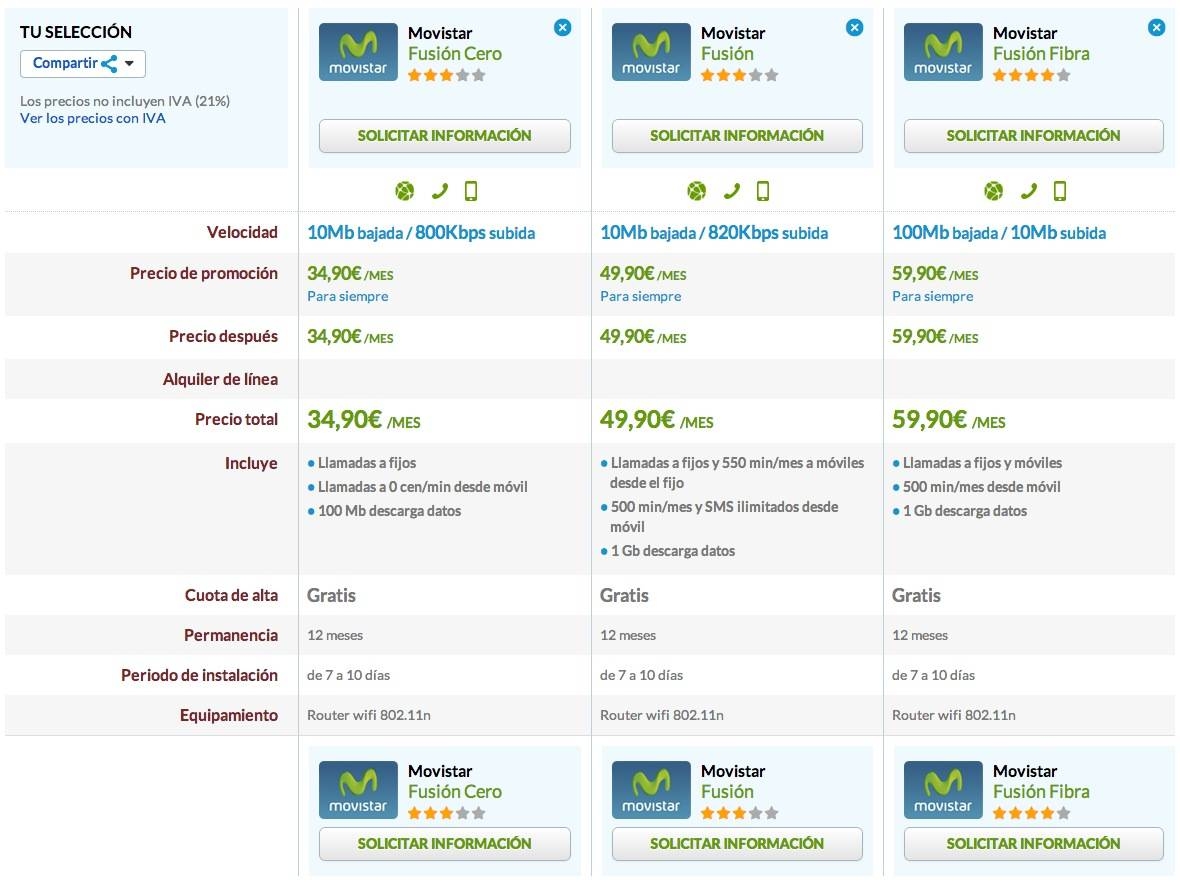Screen dimensions: 1180x882
Task: Click 'Los precios no incluyen IVA (21%)' note
Action: click(125, 101)
